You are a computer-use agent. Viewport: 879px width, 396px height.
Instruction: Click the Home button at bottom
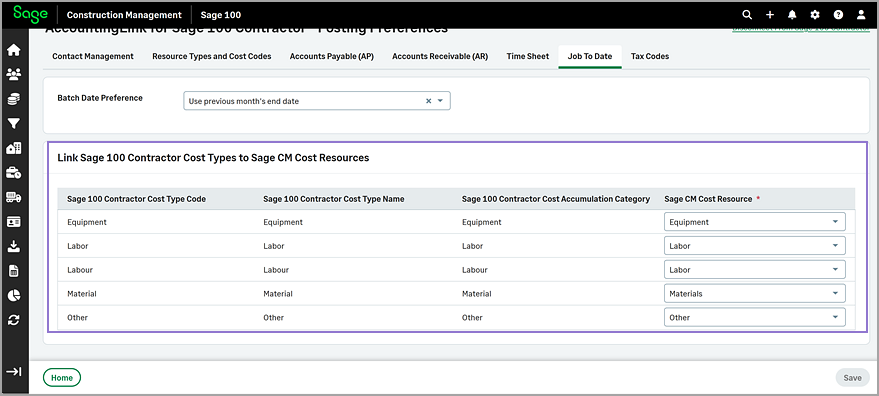click(x=62, y=378)
